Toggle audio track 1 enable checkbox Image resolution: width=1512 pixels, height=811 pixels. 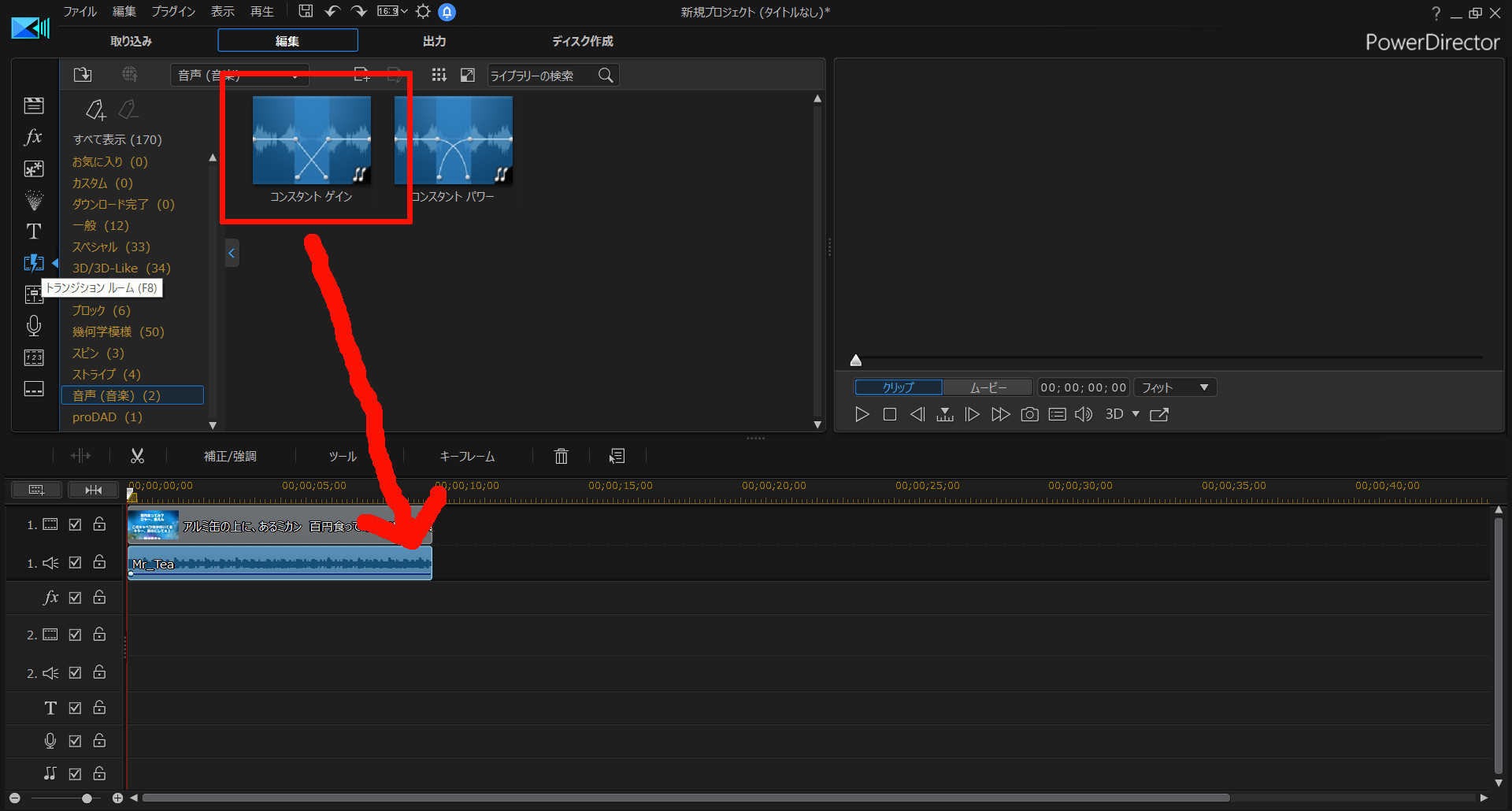point(75,562)
